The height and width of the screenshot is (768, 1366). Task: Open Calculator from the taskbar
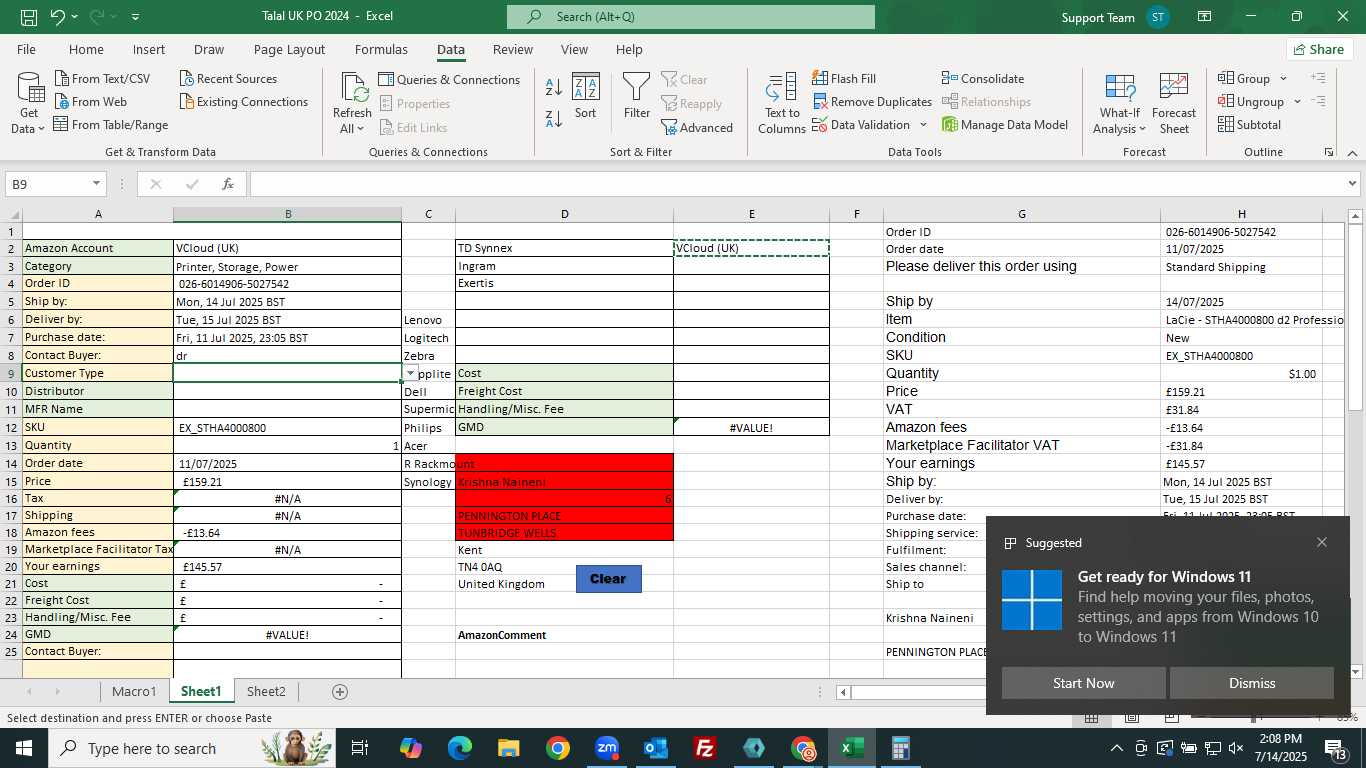(901, 748)
